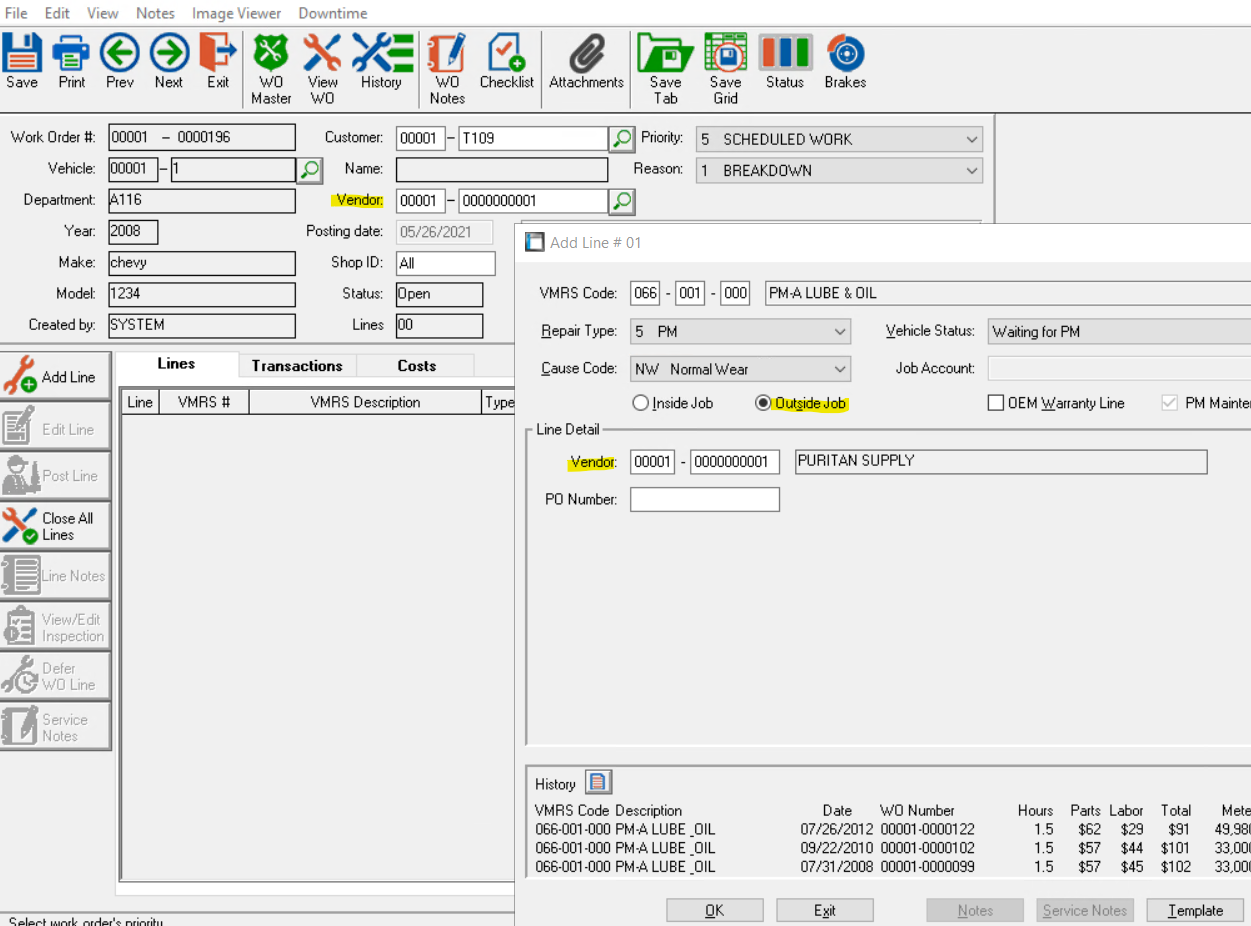Enable the OEM Warranty Line checkbox
The image size is (1251, 926).
point(996,403)
